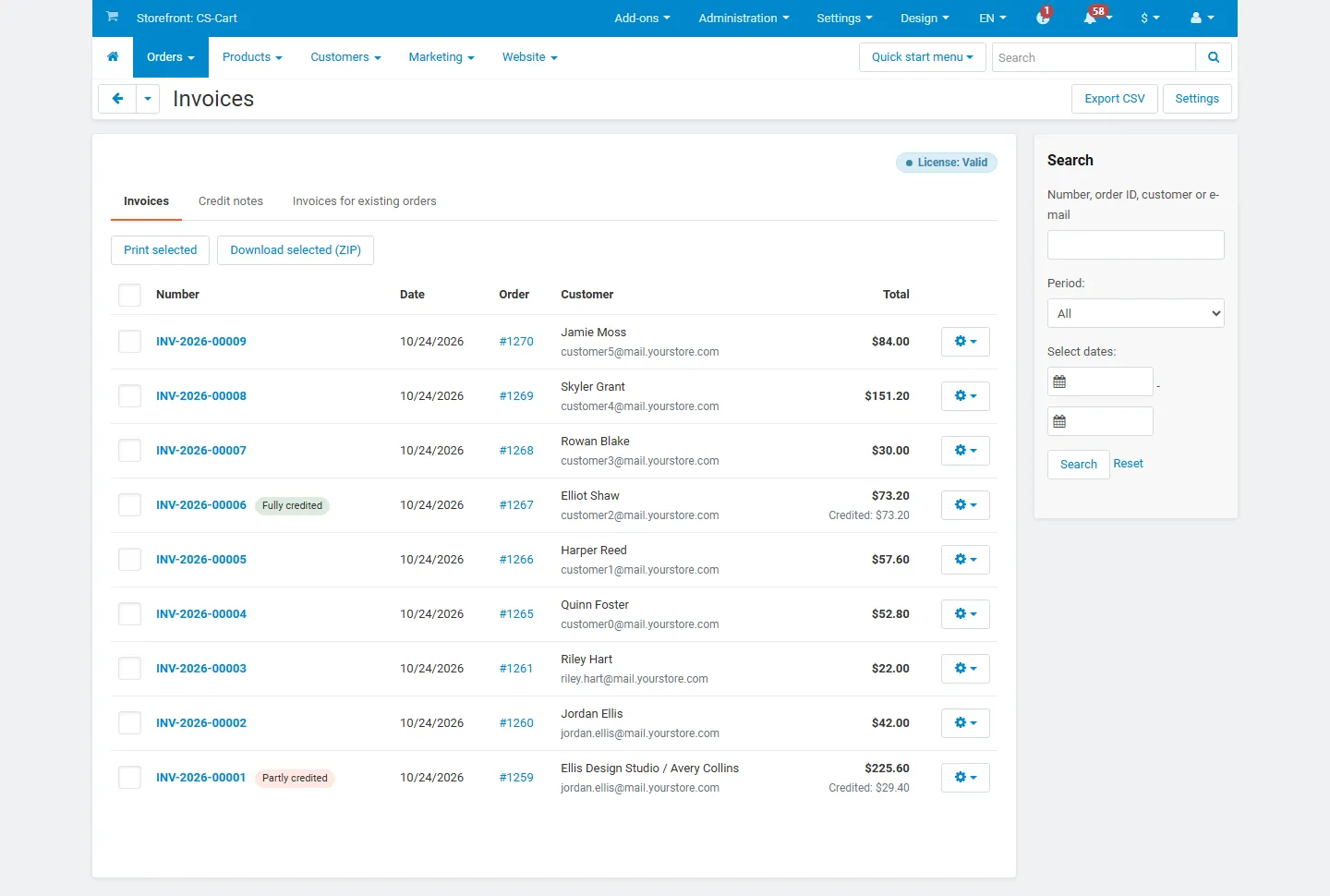
Task: Go back using the left arrow button
Action: click(x=117, y=99)
